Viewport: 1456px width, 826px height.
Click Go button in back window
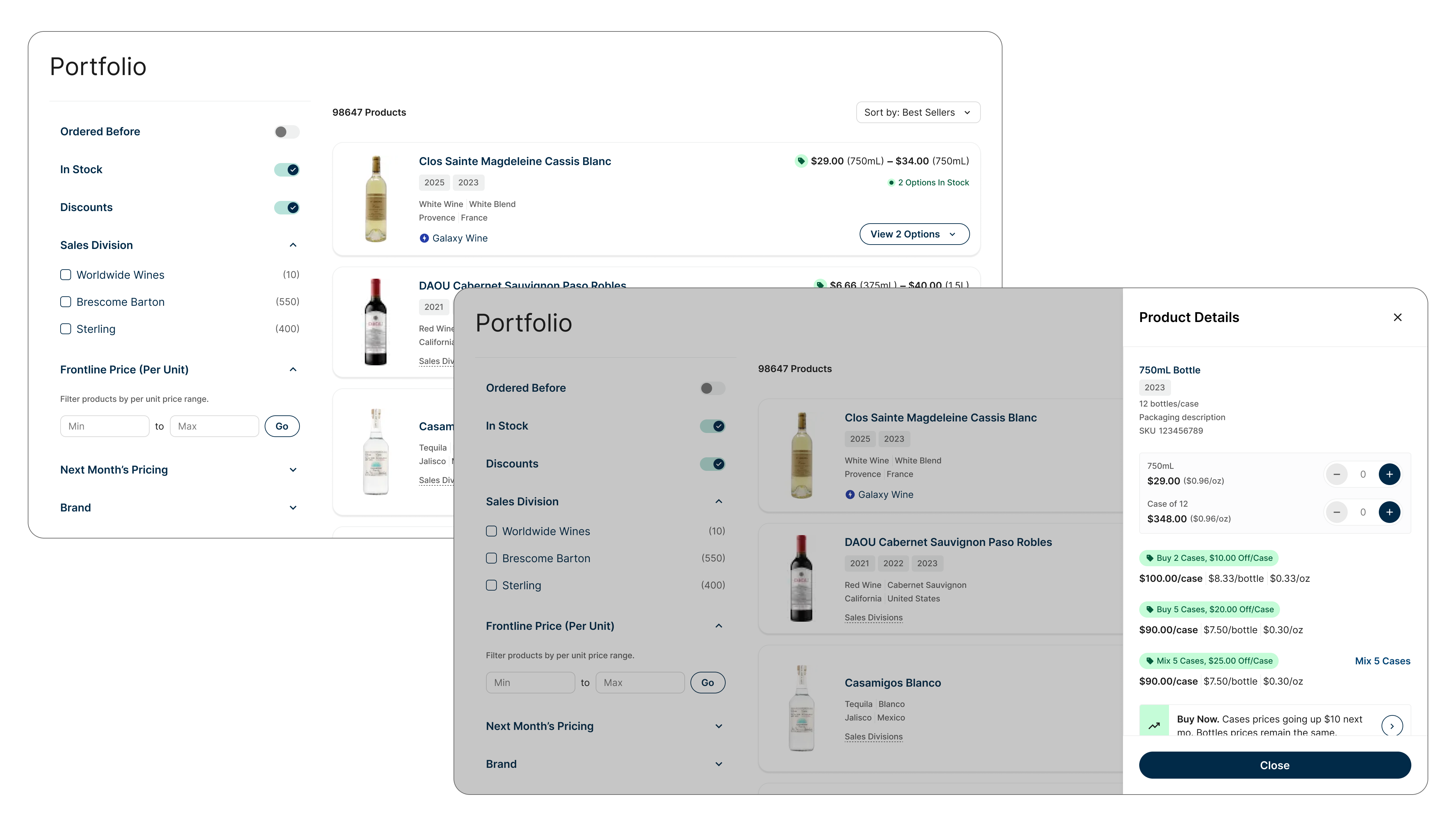(x=282, y=426)
